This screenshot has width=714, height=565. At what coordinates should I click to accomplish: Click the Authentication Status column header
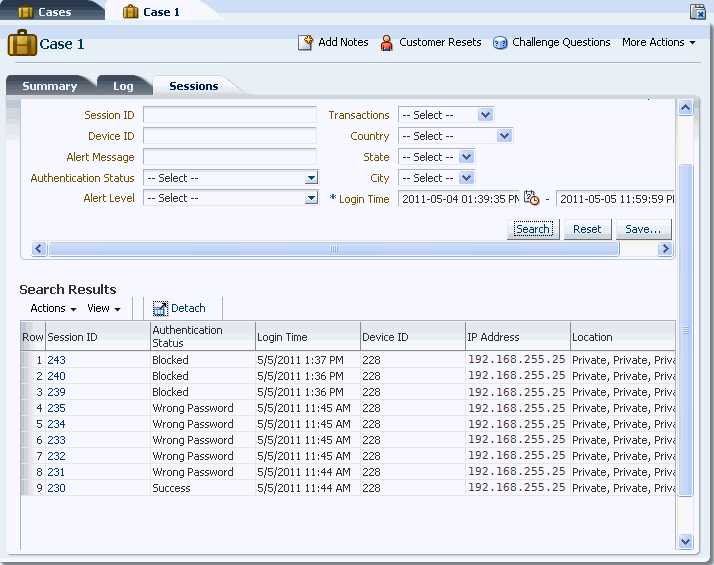click(x=203, y=336)
